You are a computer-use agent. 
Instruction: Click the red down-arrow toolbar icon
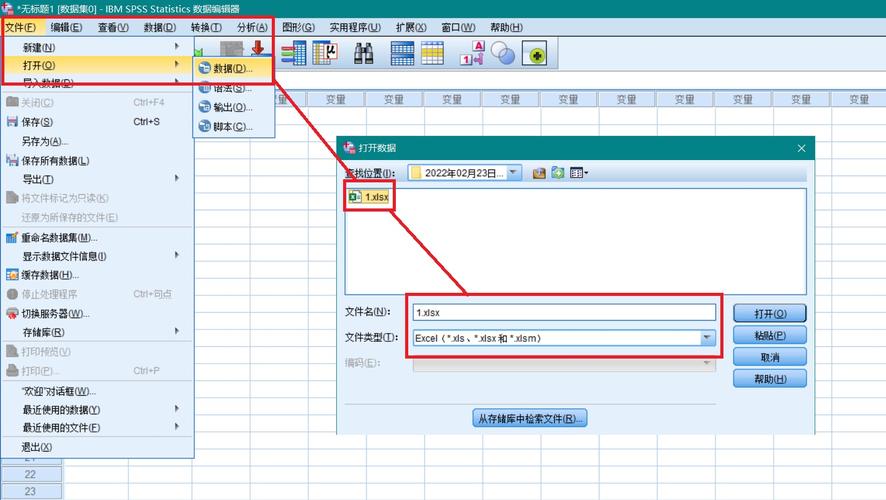coord(258,47)
